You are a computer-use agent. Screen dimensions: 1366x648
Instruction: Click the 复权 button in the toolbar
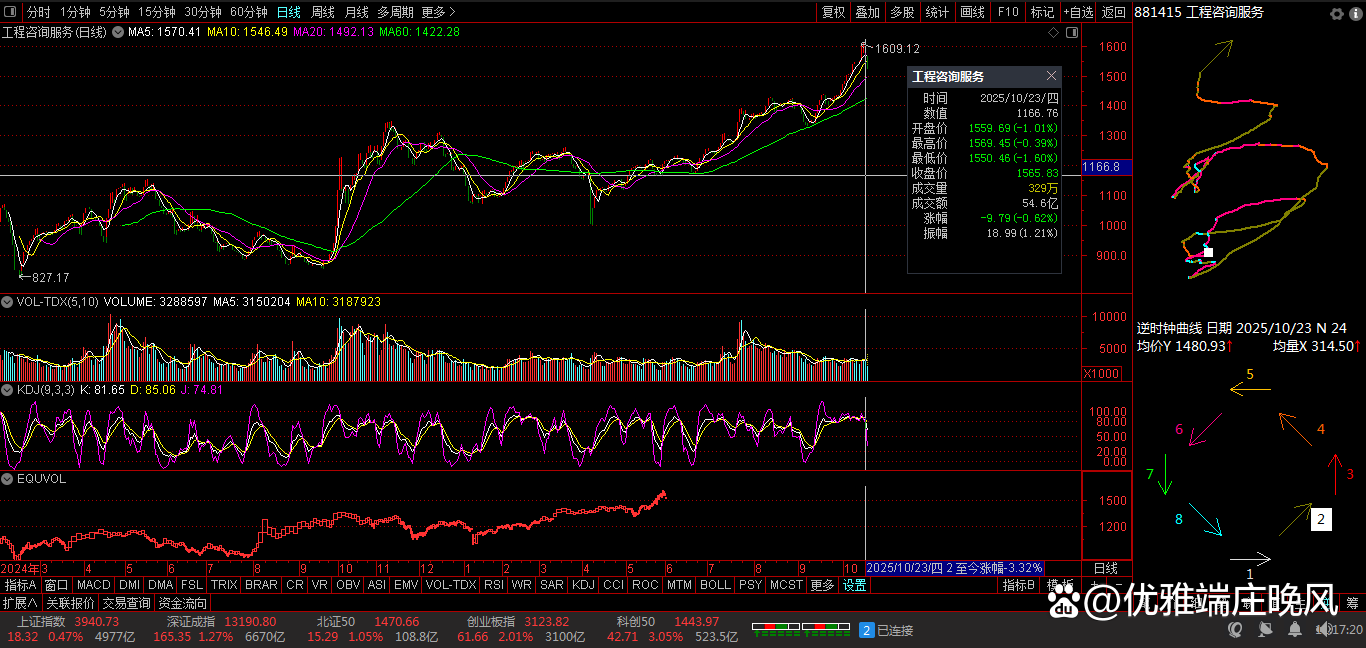tap(833, 12)
